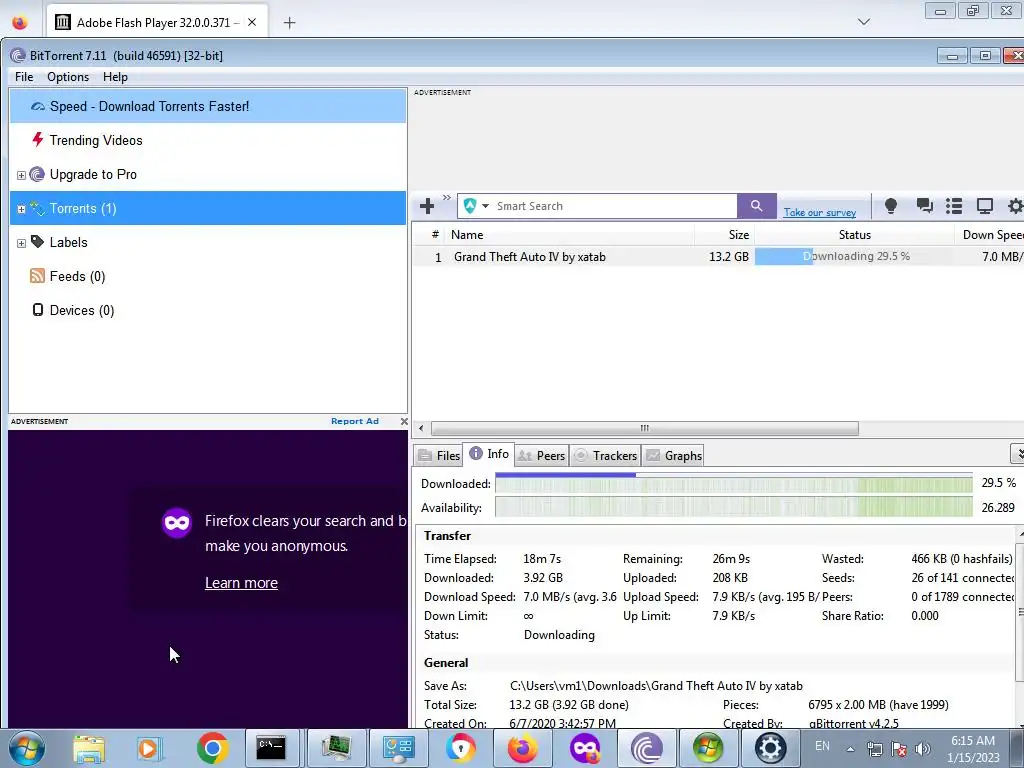Viewport: 1024px width, 768px height.
Task: Expand the Torrents (1) tree node
Action: 21,209
